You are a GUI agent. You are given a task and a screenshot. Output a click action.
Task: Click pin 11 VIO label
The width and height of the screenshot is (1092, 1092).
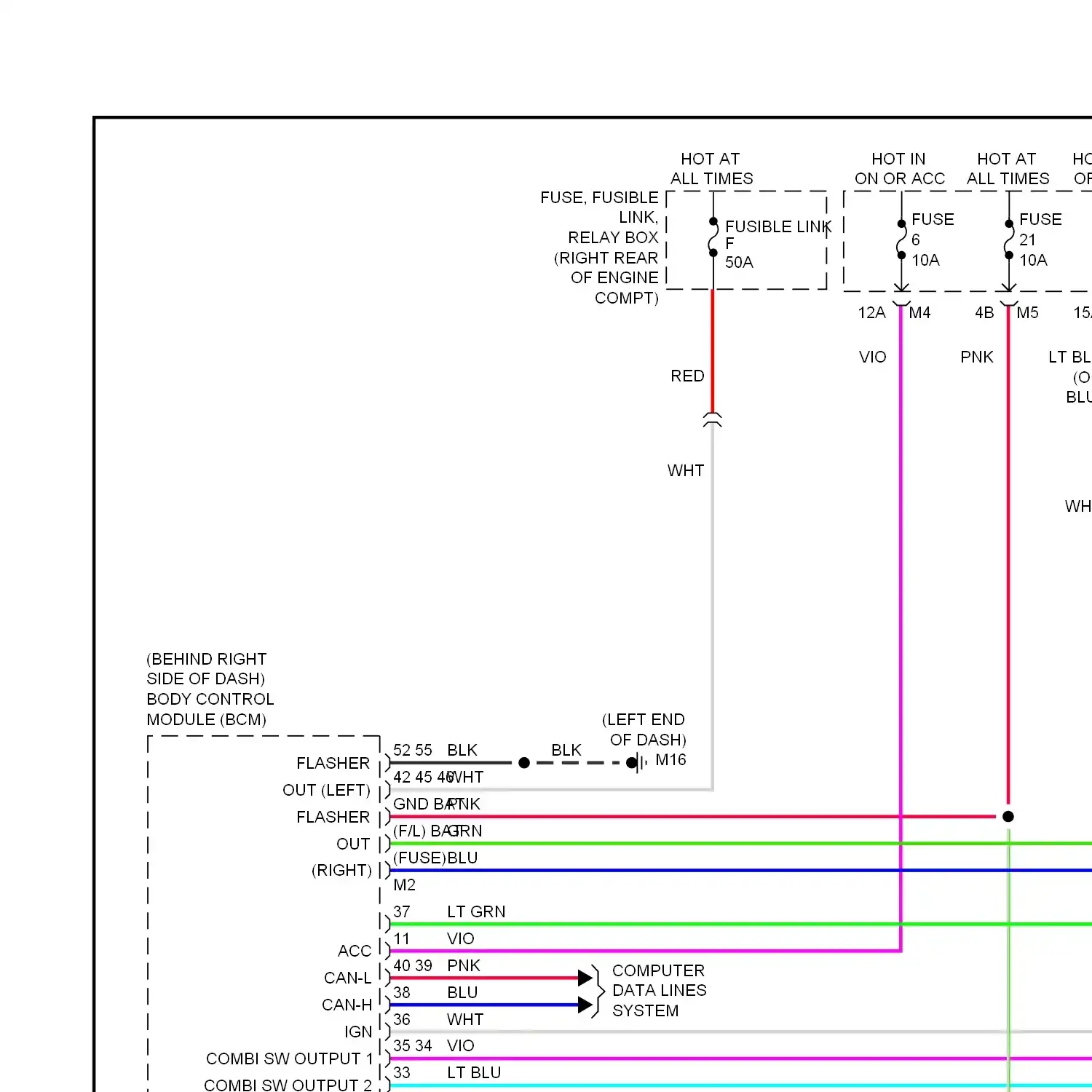[x=434, y=938]
